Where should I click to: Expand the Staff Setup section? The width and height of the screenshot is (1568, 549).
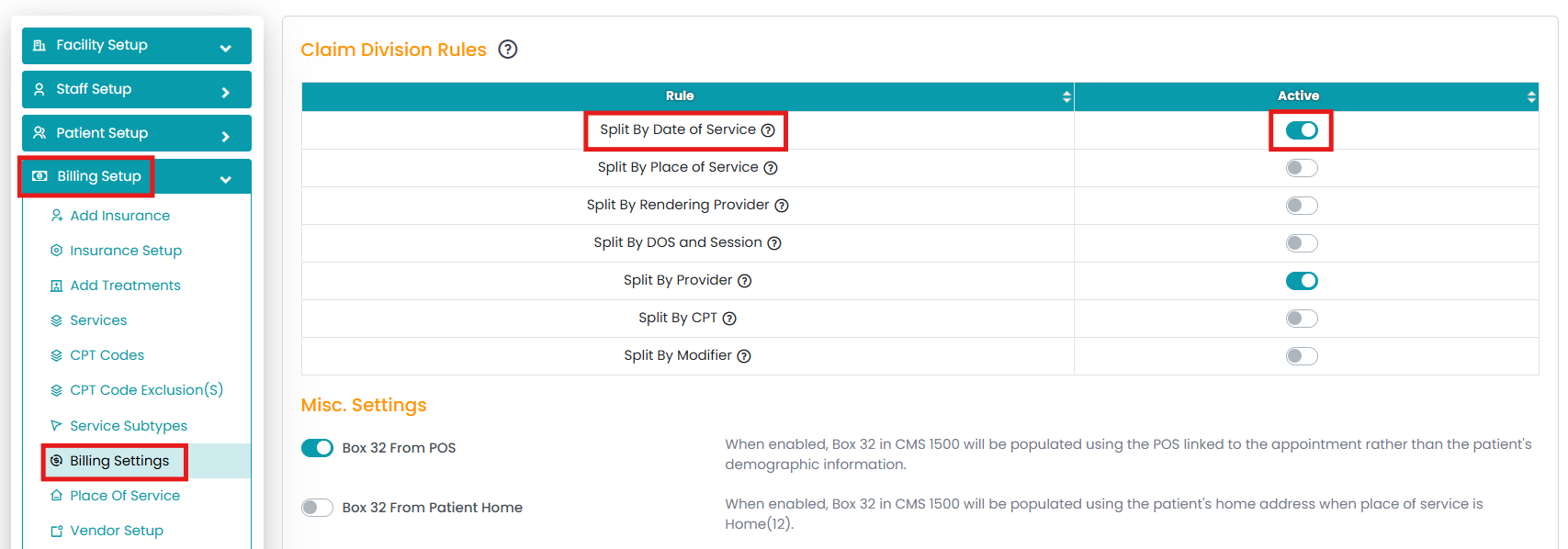click(x=137, y=90)
